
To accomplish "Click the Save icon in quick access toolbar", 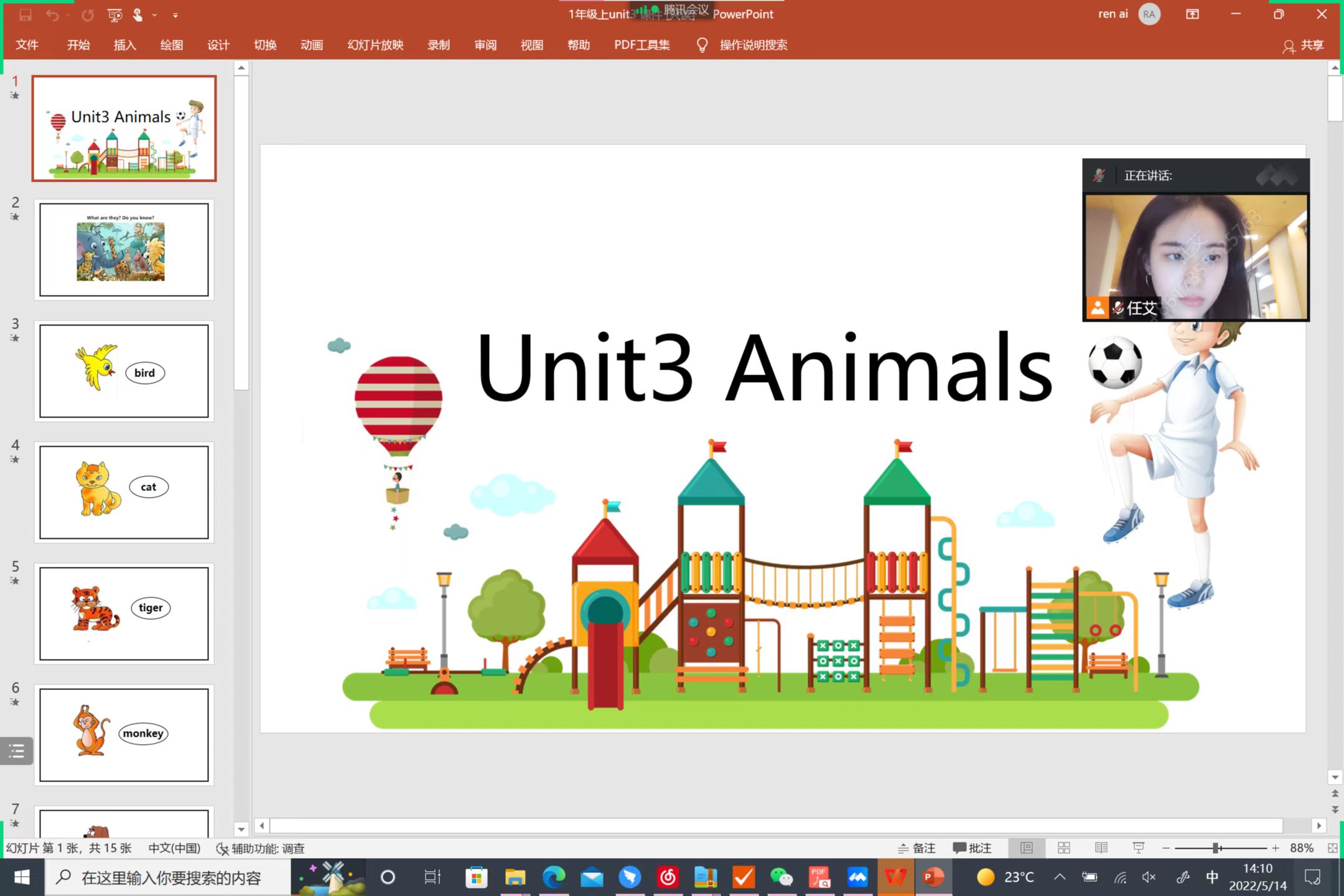I will click(x=25, y=15).
